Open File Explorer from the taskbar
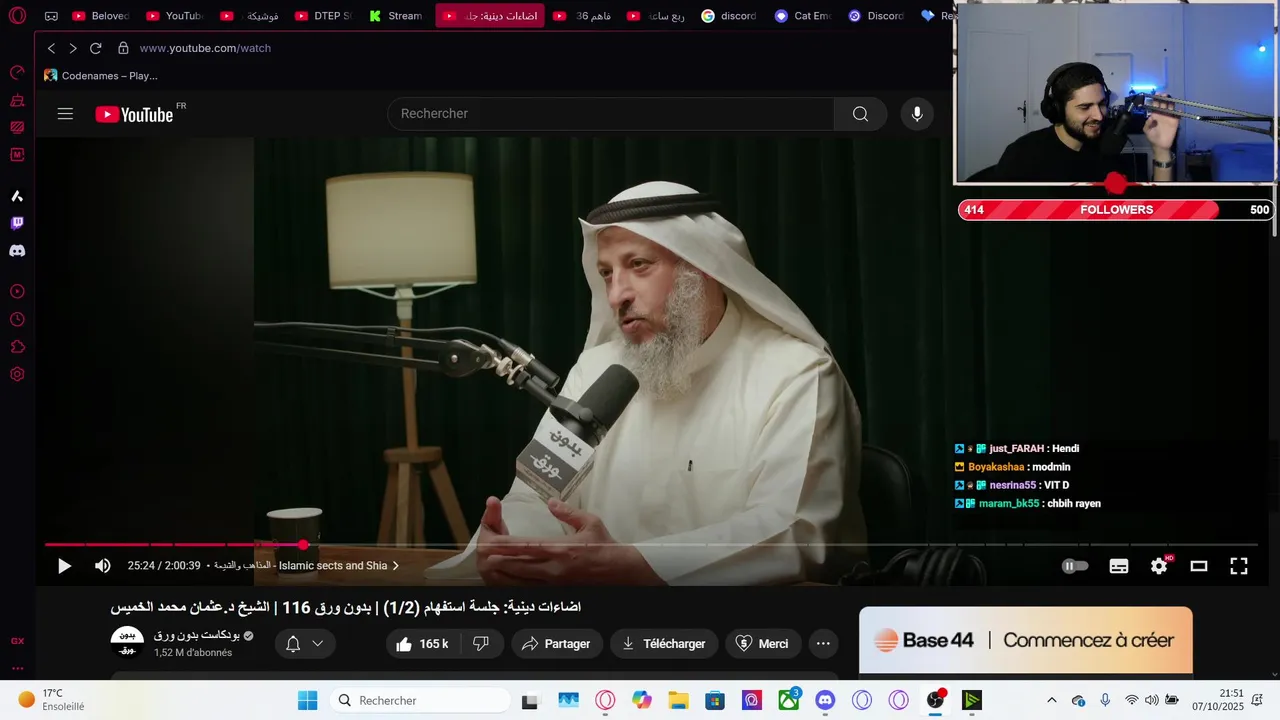The image size is (1280, 720). point(678,700)
